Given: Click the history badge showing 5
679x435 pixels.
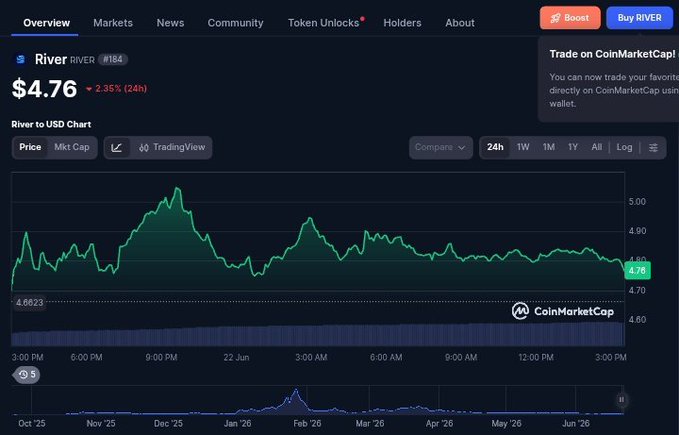Looking at the screenshot, I should (x=27, y=374).
